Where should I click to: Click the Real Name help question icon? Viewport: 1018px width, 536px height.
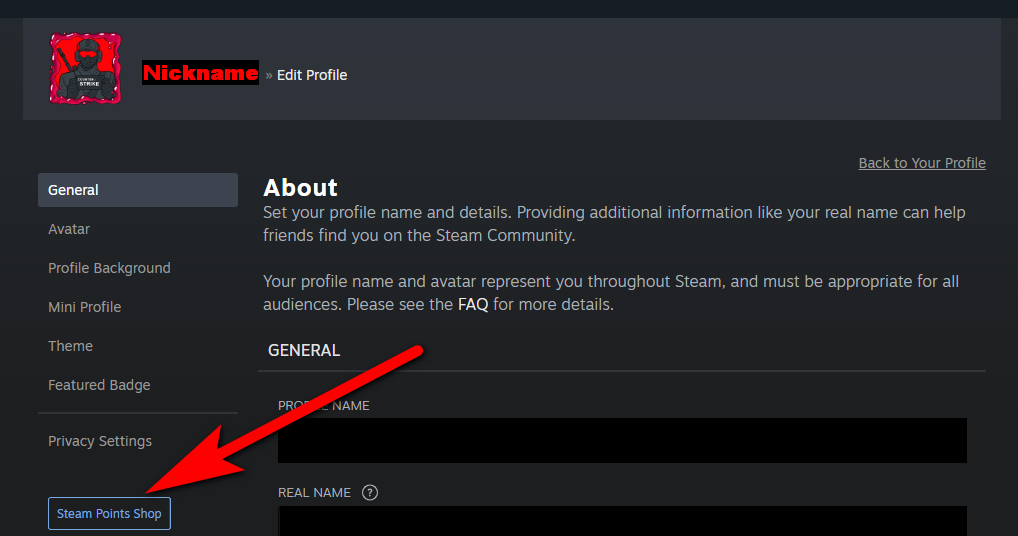370,493
